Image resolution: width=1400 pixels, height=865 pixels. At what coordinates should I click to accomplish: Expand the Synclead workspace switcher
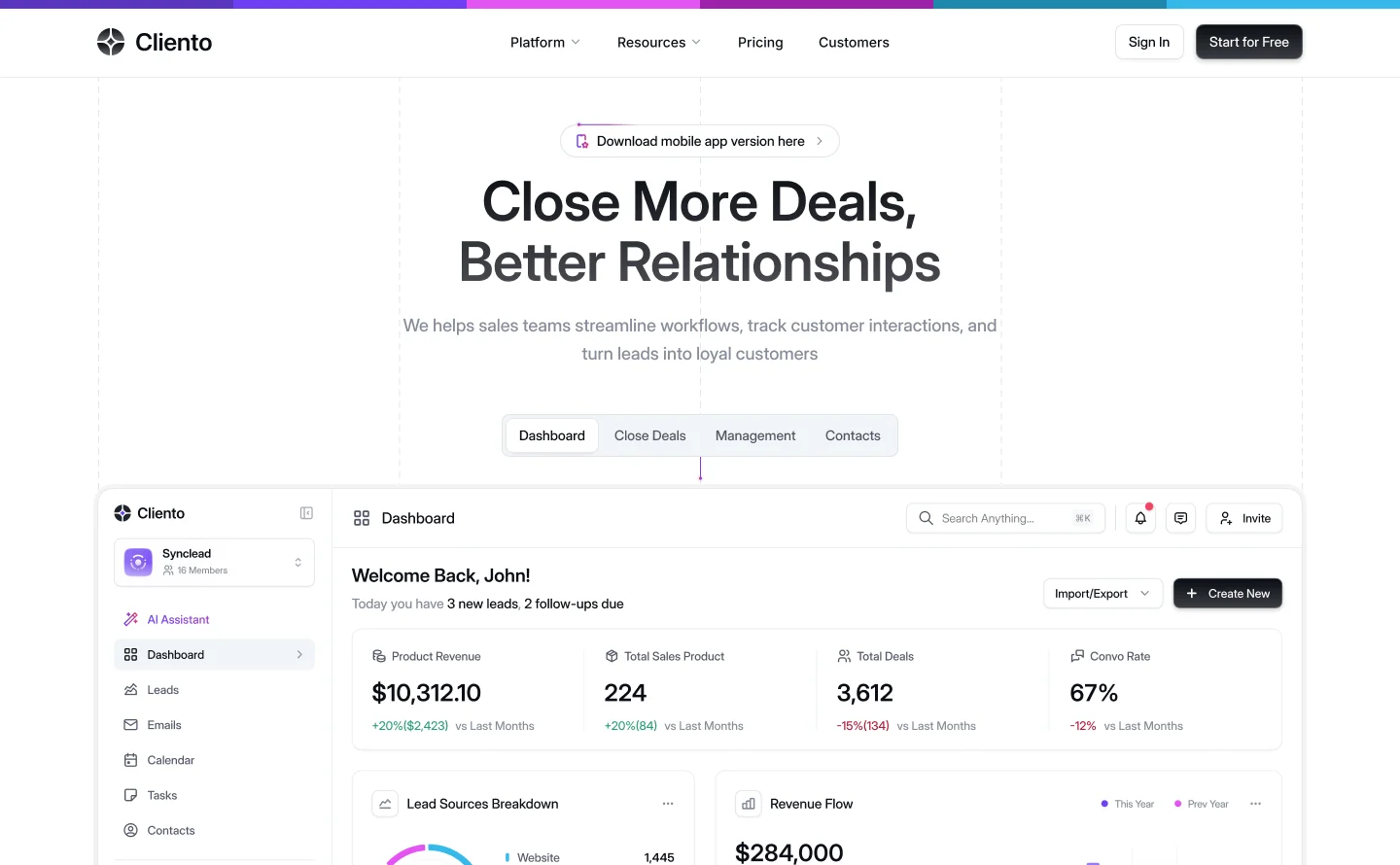pyautogui.click(x=214, y=562)
